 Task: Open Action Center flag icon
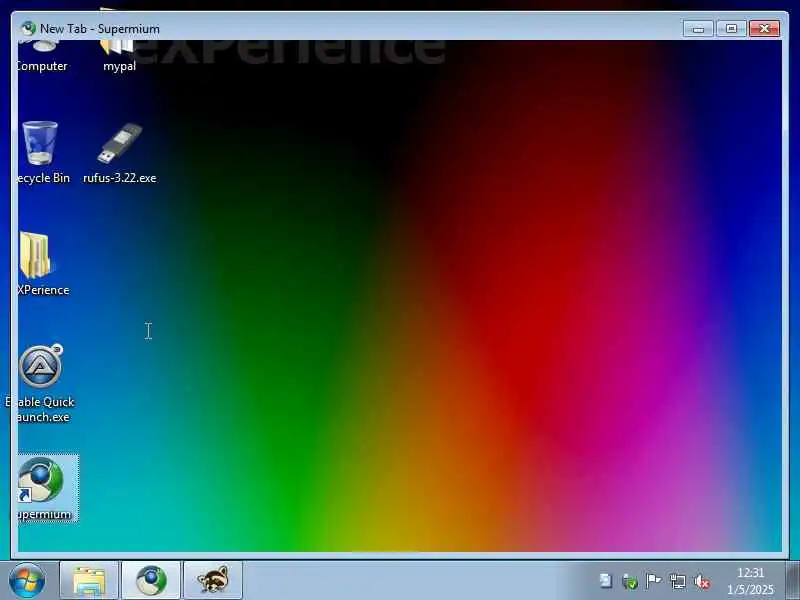click(653, 581)
